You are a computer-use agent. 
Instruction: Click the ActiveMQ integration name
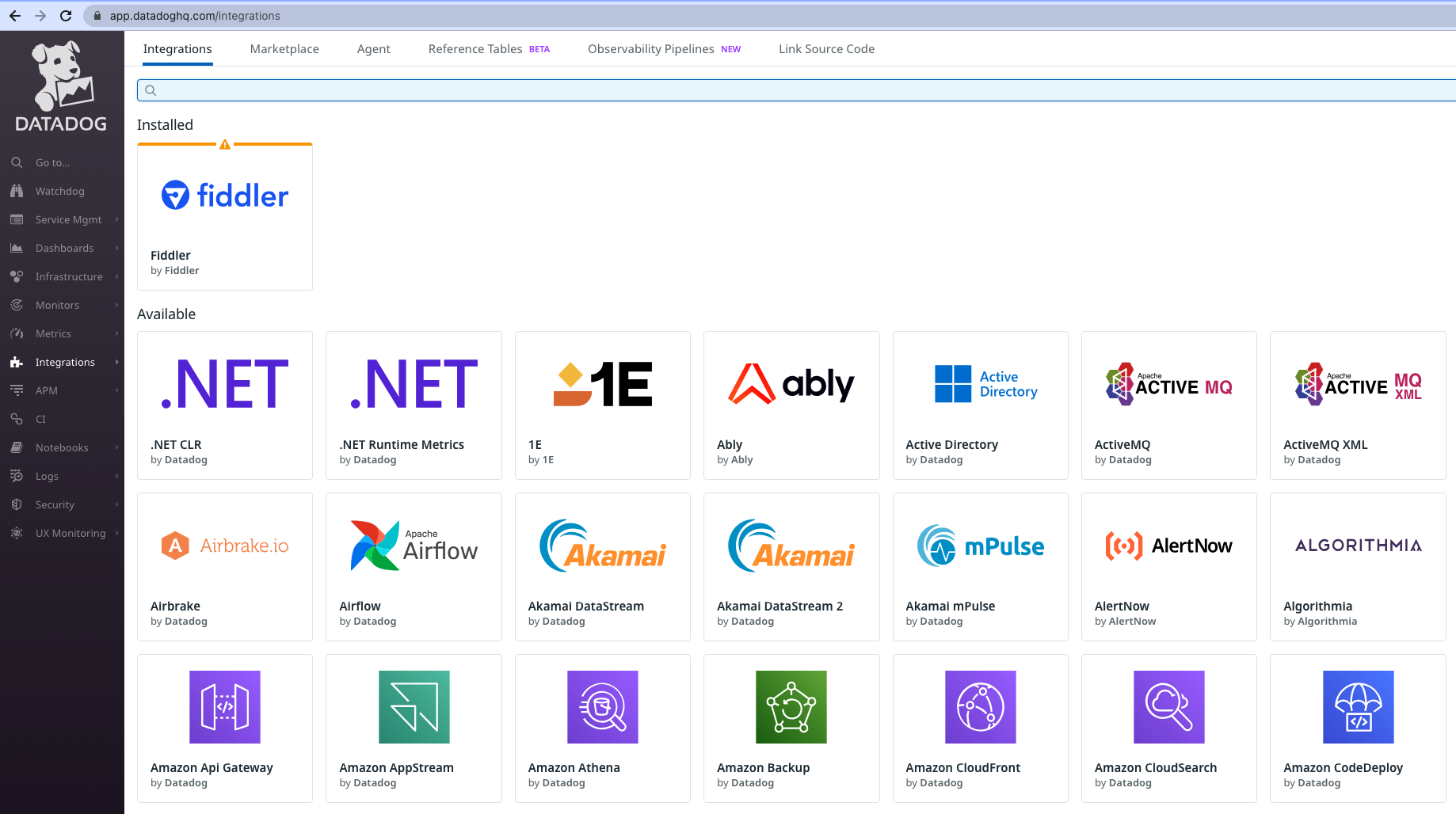point(1122,445)
